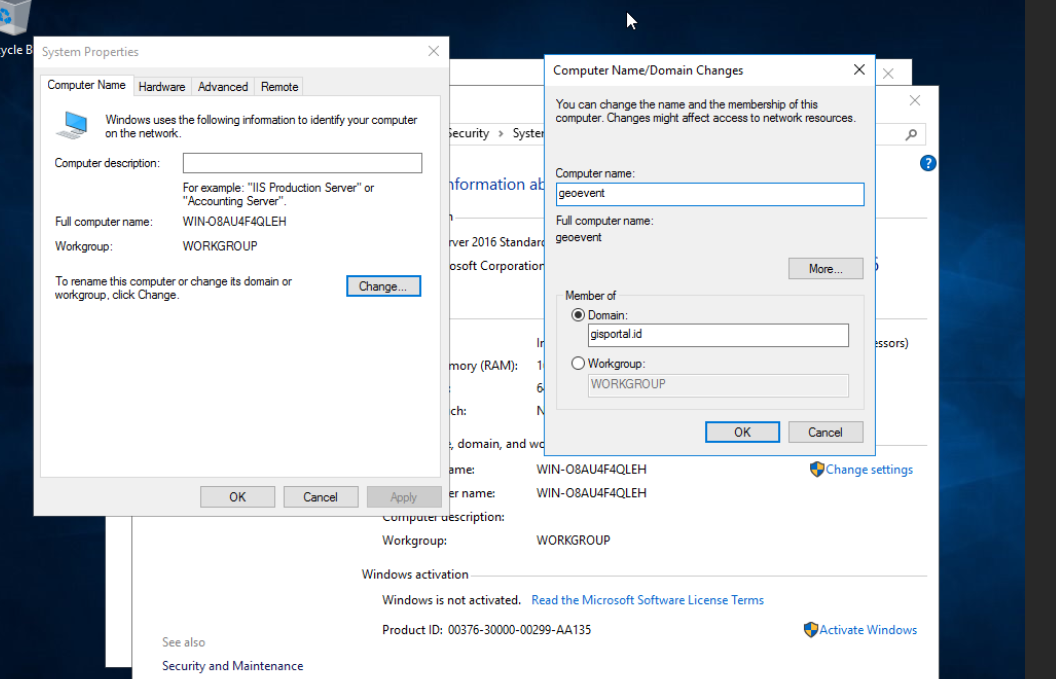Image resolution: width=1056 pixels, height=679 pixels.
Task: Select the Workgroup radio button
Action: pos(577,363)
